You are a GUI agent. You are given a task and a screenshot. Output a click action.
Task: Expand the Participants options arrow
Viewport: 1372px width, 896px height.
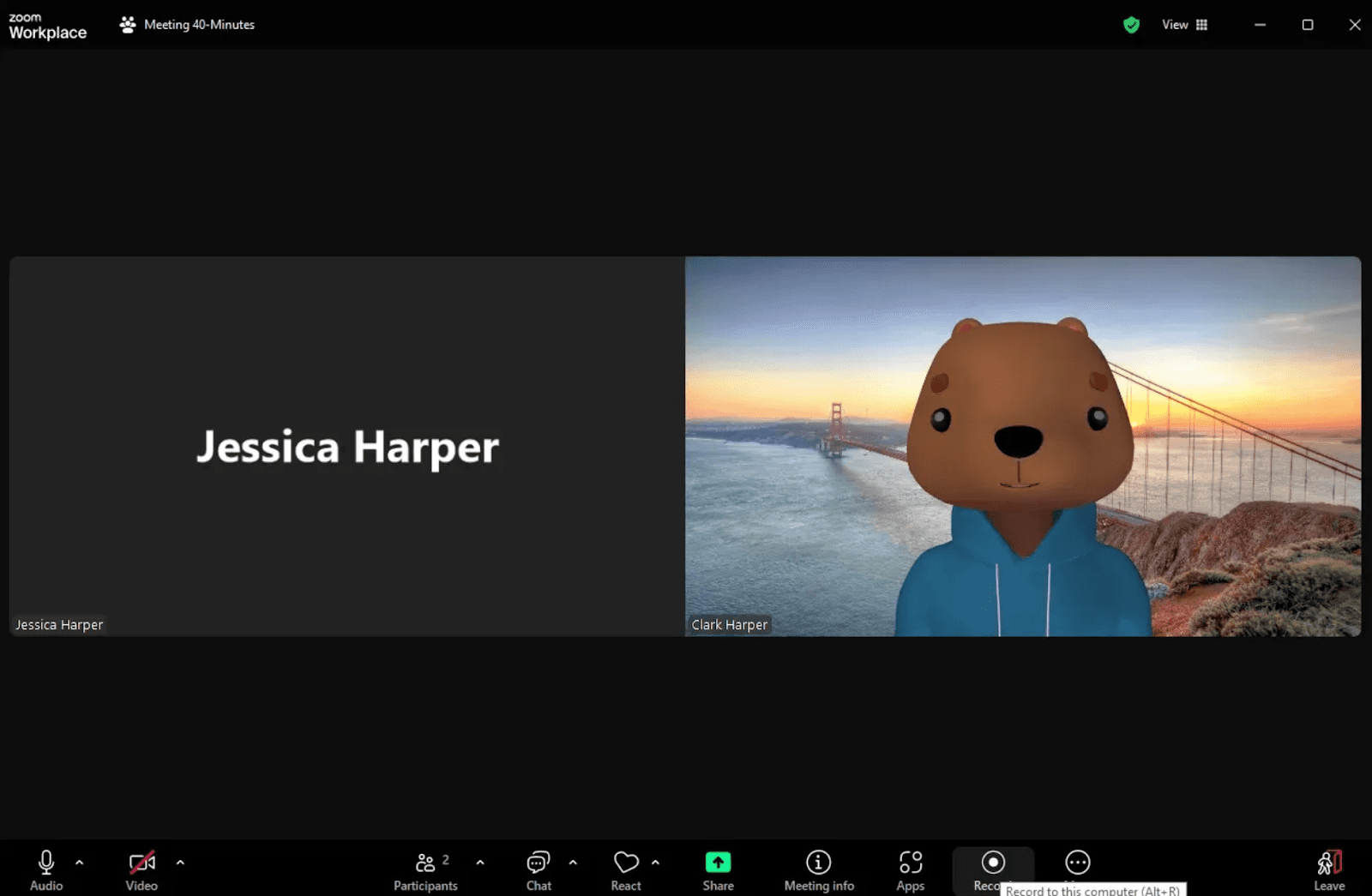(x=480, y=863)
